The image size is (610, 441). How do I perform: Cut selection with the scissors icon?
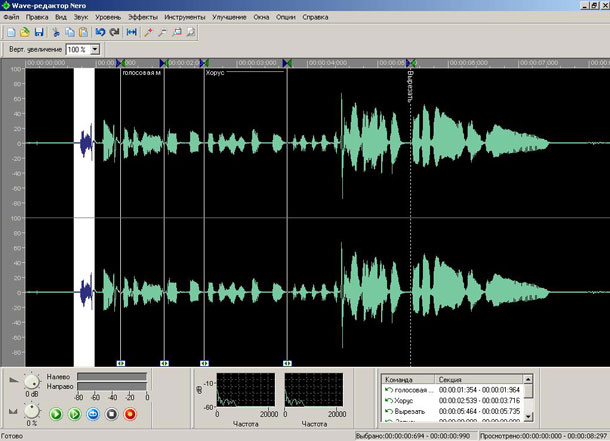56,32
